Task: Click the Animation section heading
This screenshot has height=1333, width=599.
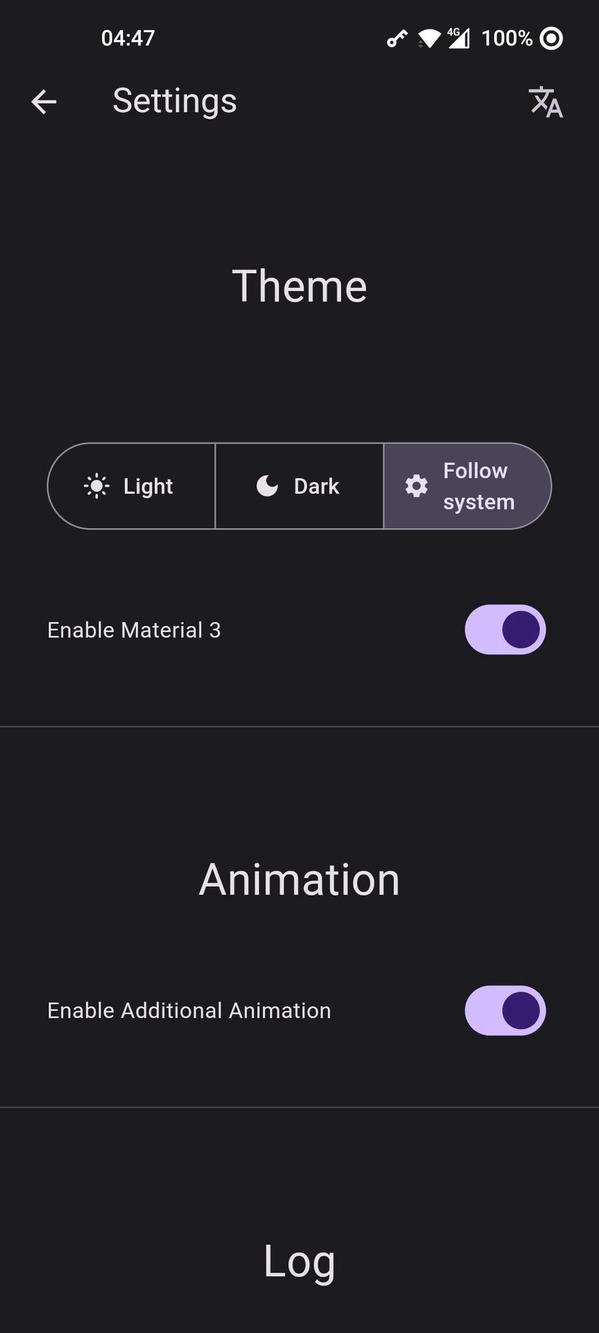Action: 299,879
